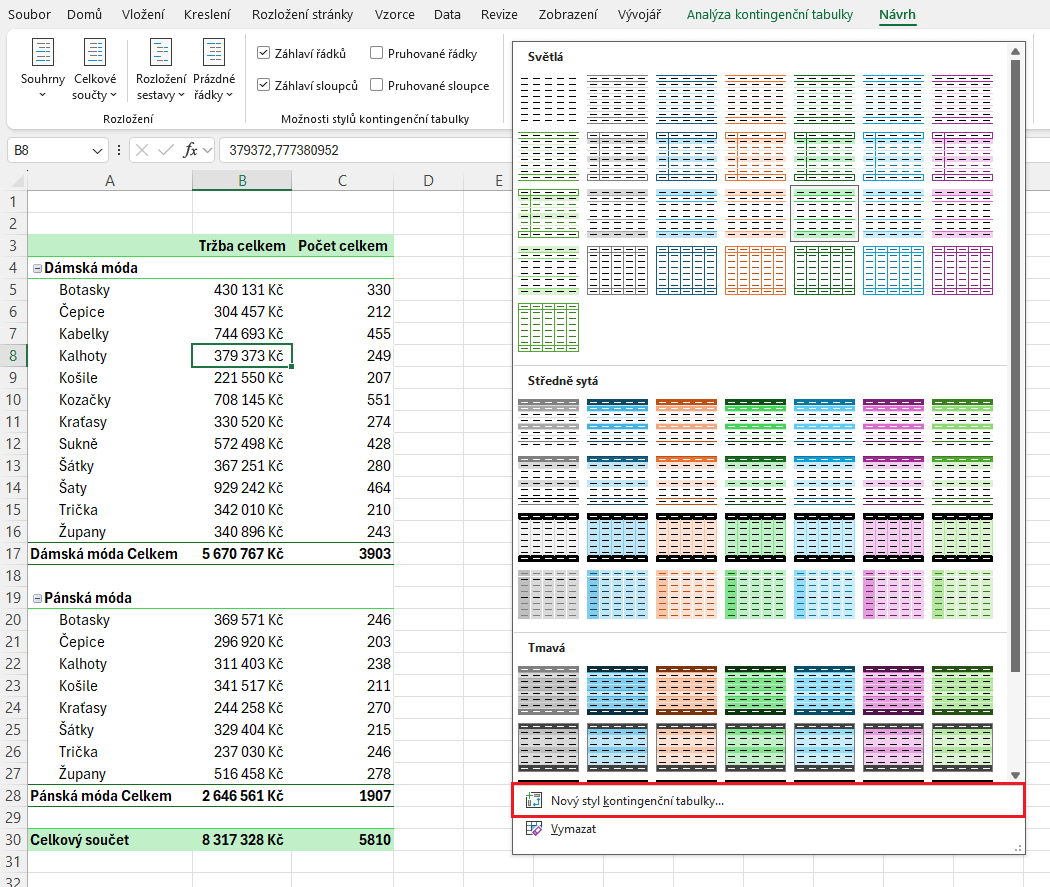1050x887 pixels.
Task: Uncheck the Záhlaví řádků checkbox
Action: [x=263, y=53]
